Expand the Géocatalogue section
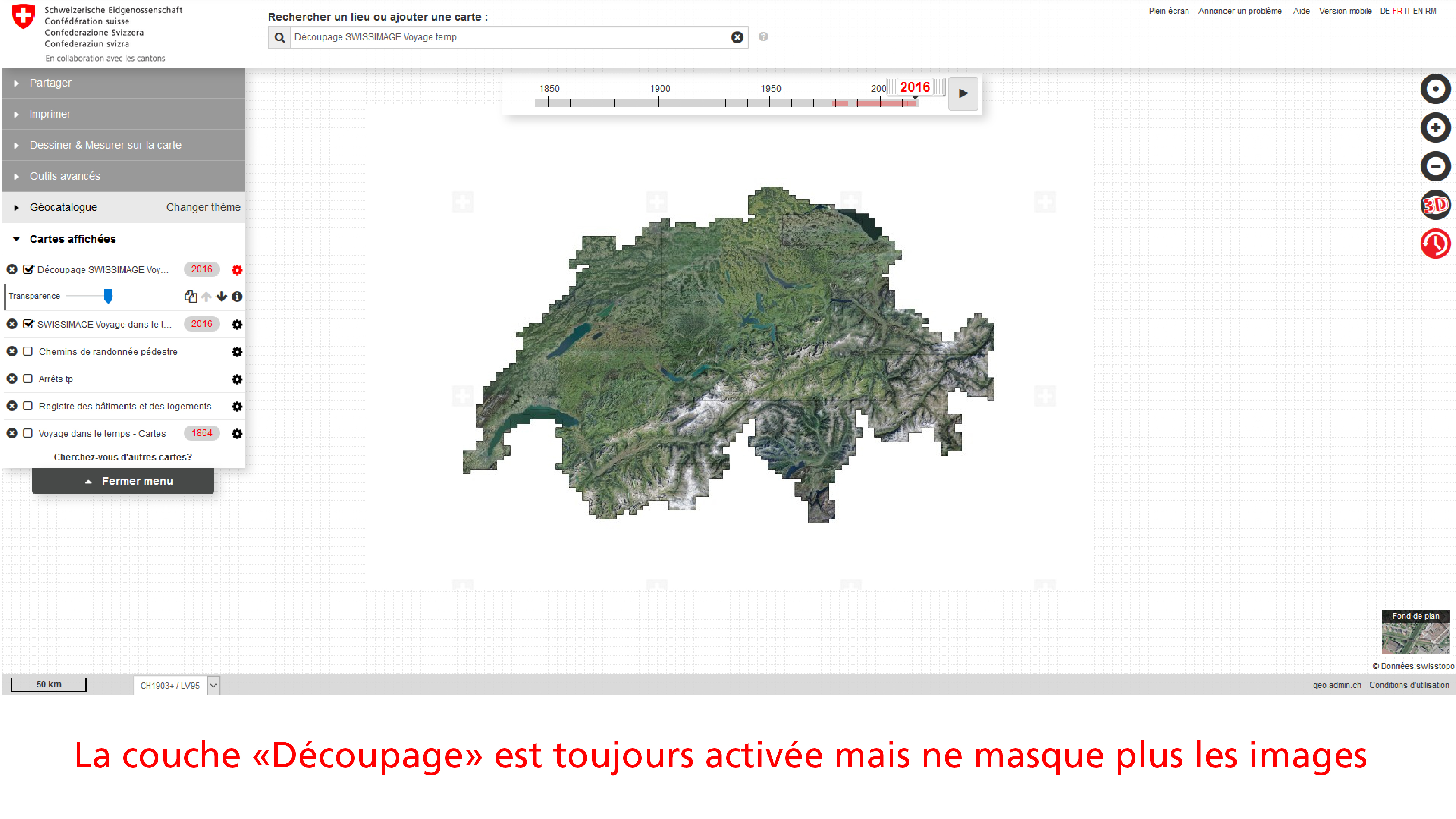1456x819 pixels. (x=63, y=207)
